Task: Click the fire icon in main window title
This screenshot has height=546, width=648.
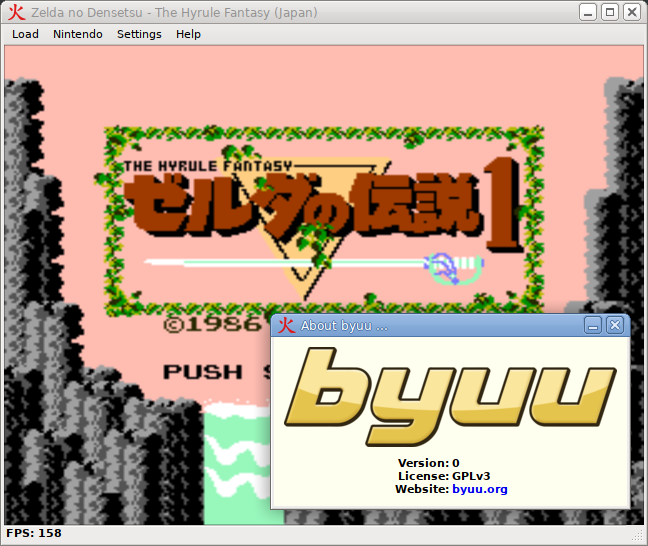Action: [17, 12]
